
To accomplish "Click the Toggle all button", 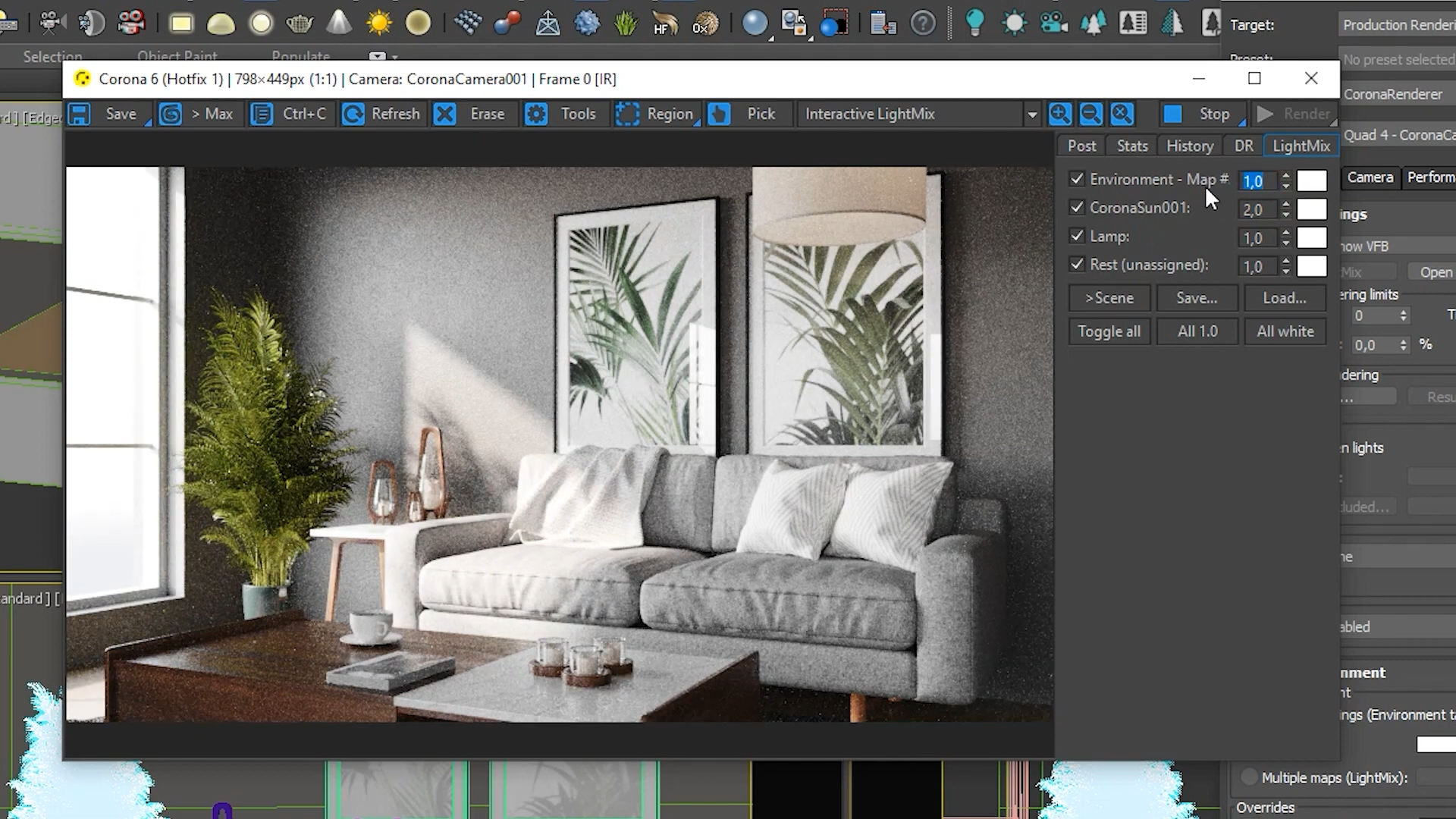I will click(x=1109, y=331).
